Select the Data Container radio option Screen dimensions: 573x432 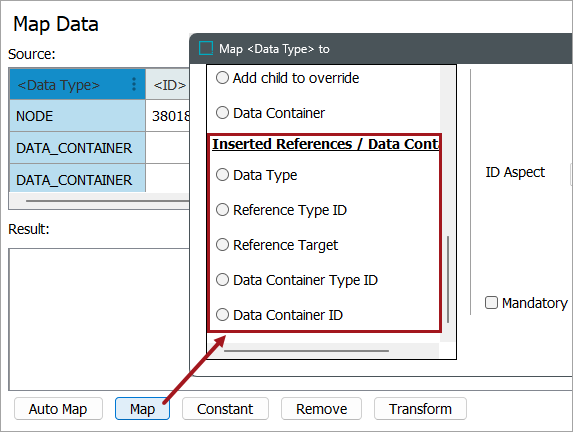click(x=222, y=113)
